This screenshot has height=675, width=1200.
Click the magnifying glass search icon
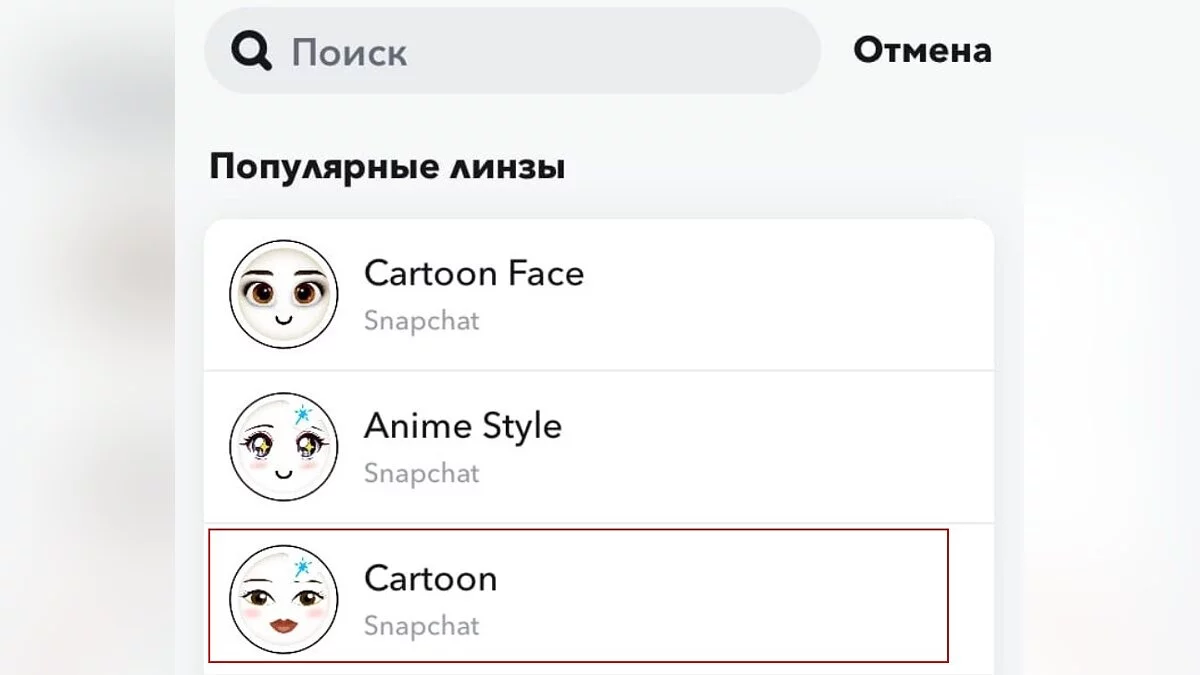click(x=251, y=51)
